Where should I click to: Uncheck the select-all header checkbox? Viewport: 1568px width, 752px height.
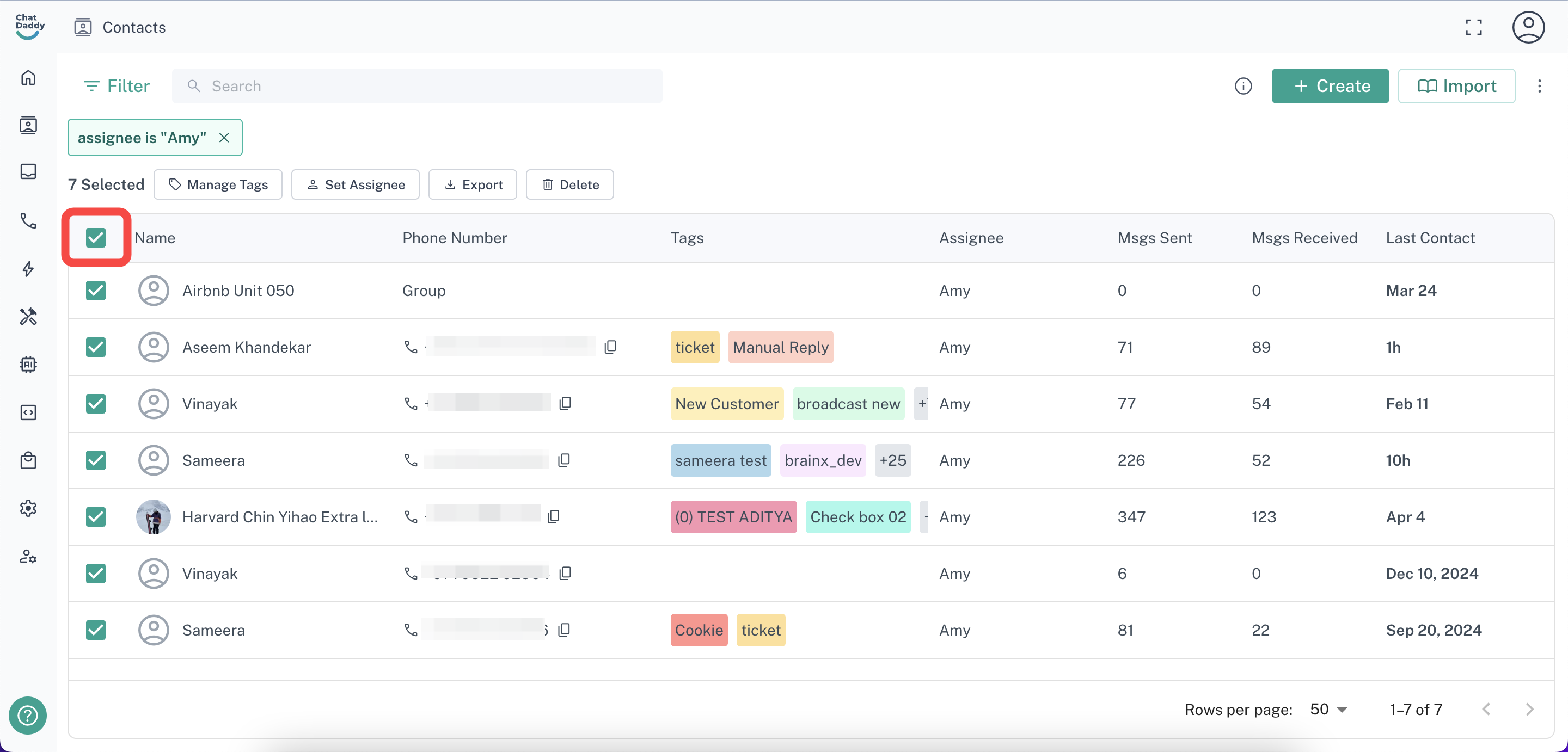tap(96, 238)
